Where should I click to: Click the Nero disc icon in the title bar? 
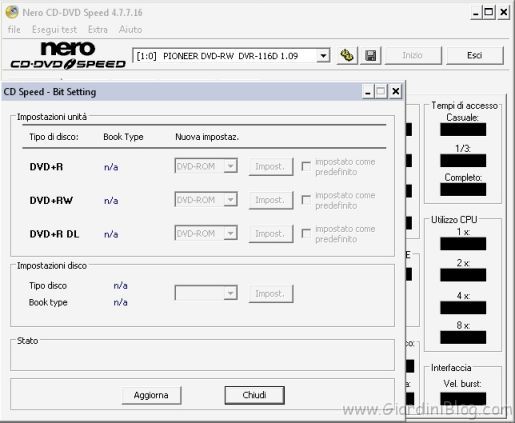(12, 12)
